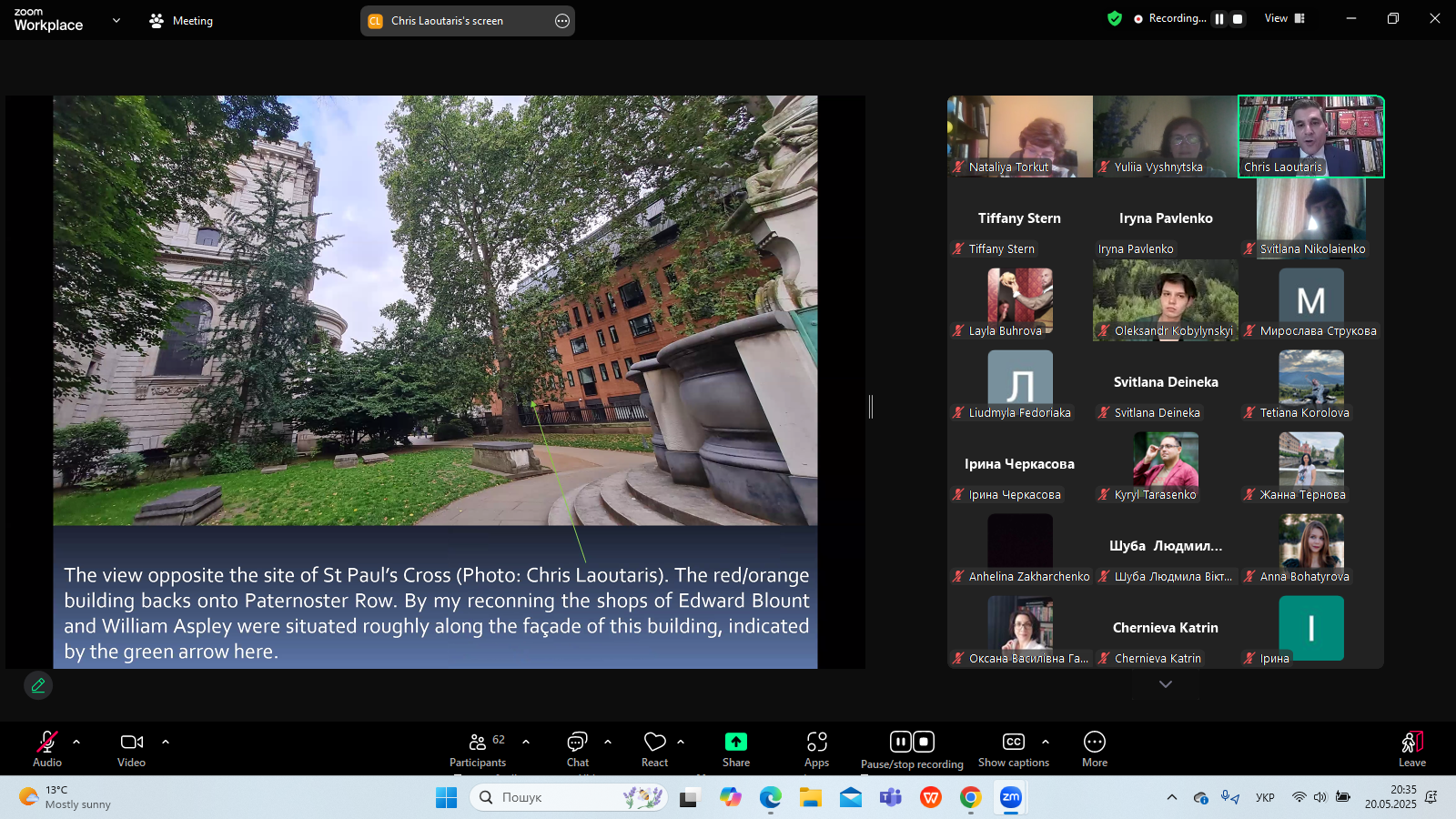This screenshot has height=819, width=1456.
Task: Click the React heart icon
Action: (x=654, y=749)
